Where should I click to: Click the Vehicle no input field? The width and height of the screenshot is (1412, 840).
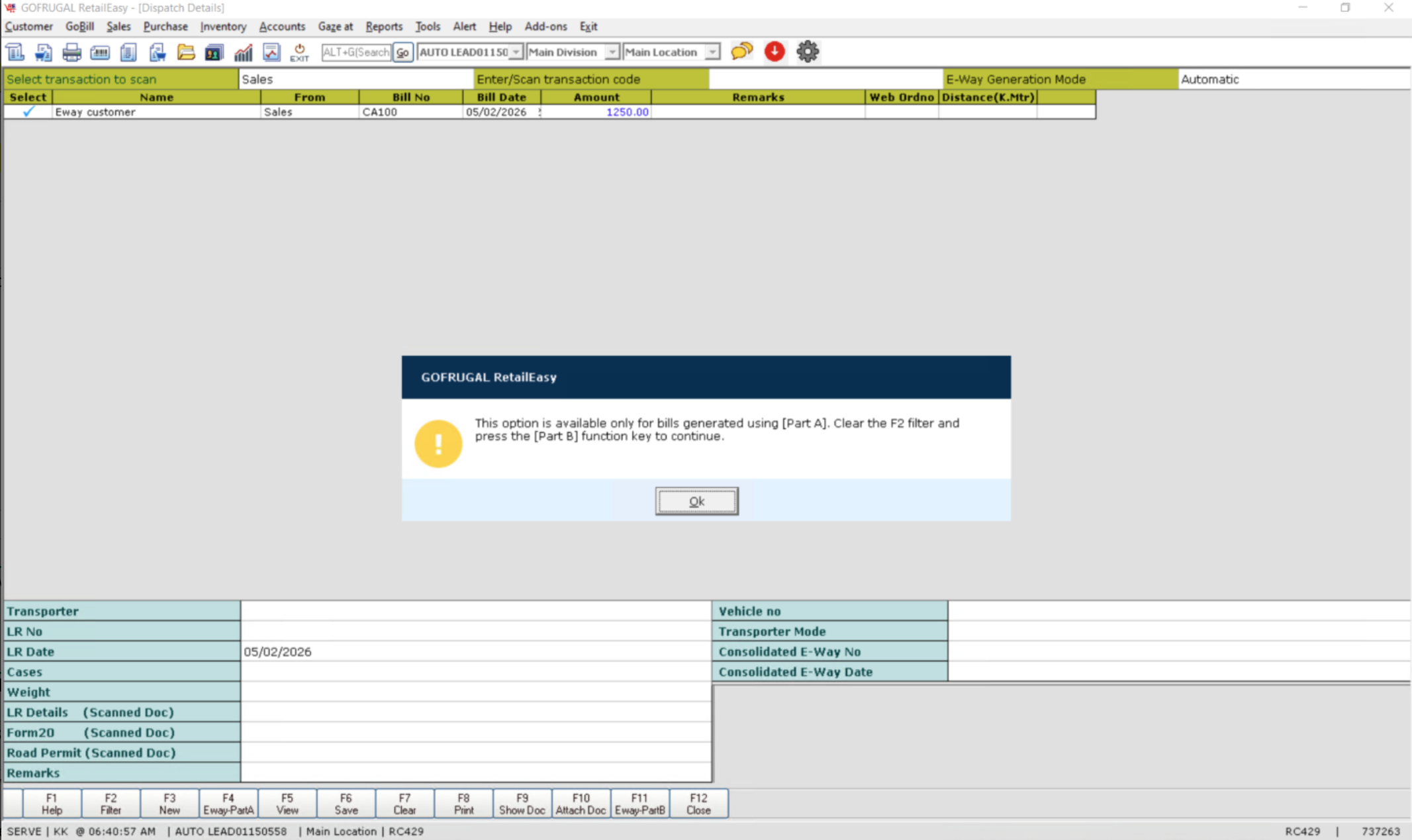[1178, 611]
